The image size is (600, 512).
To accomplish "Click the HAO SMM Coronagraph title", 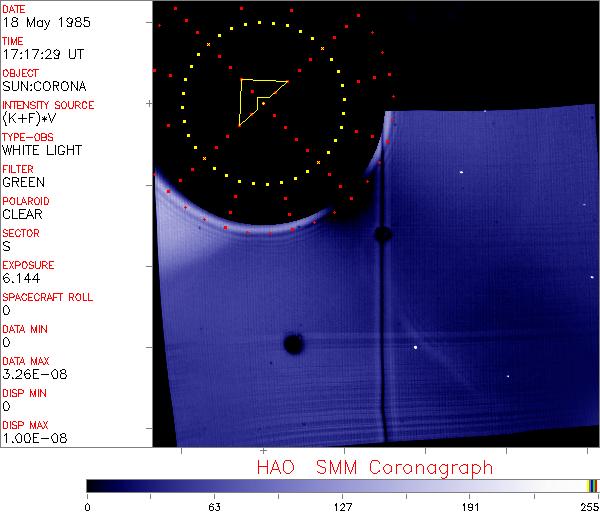I will pos(375,467).
